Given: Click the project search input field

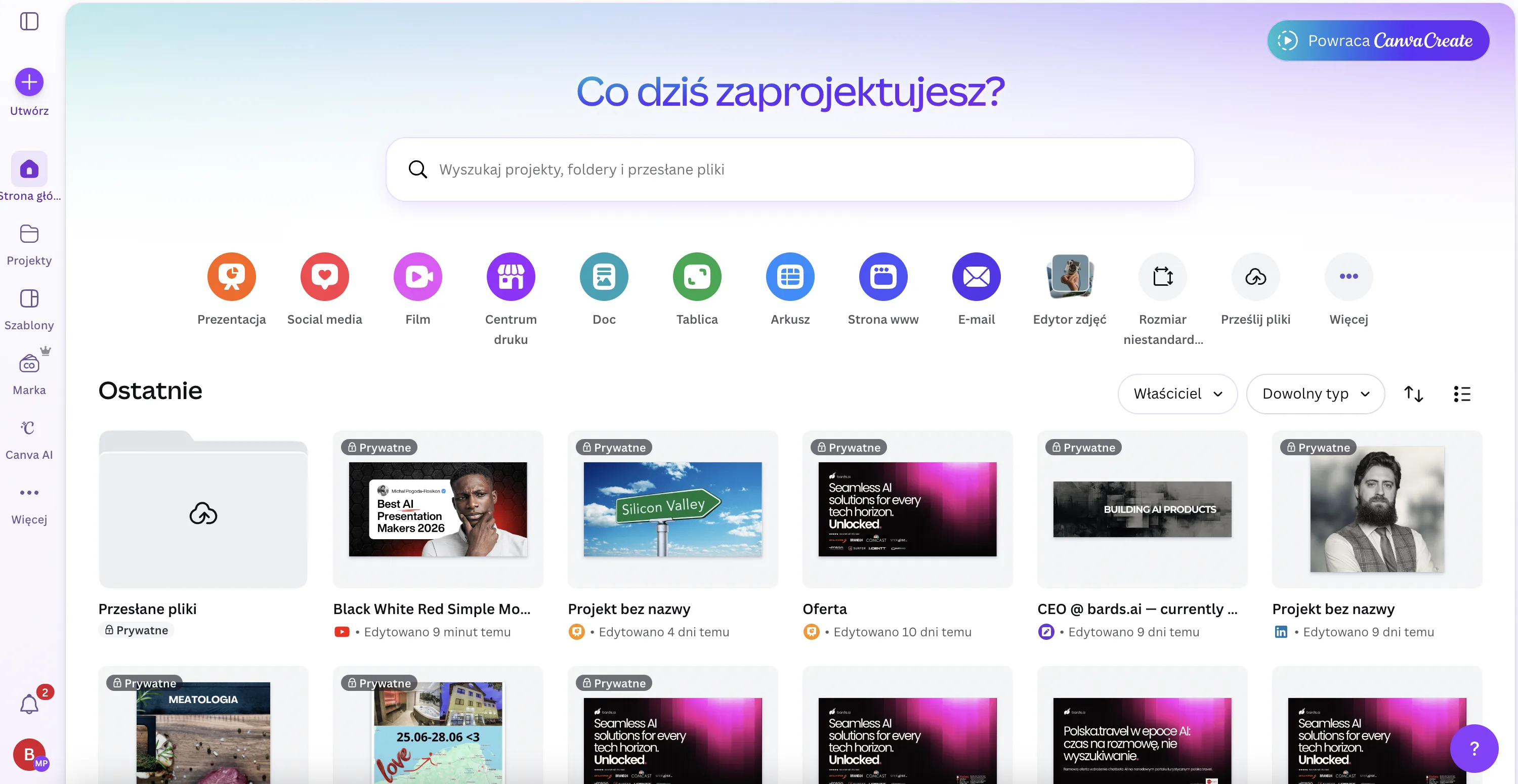Looking at the screenshot, I should point(790,169).
